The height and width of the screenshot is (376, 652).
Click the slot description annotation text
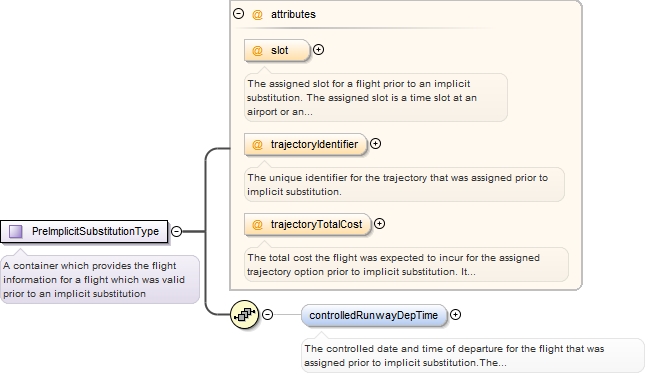[x=361, y=98]
